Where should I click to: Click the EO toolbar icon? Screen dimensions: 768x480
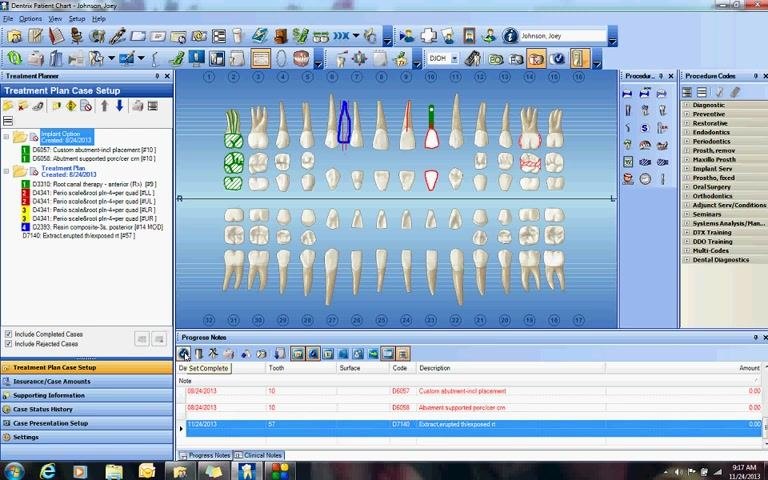496,59
